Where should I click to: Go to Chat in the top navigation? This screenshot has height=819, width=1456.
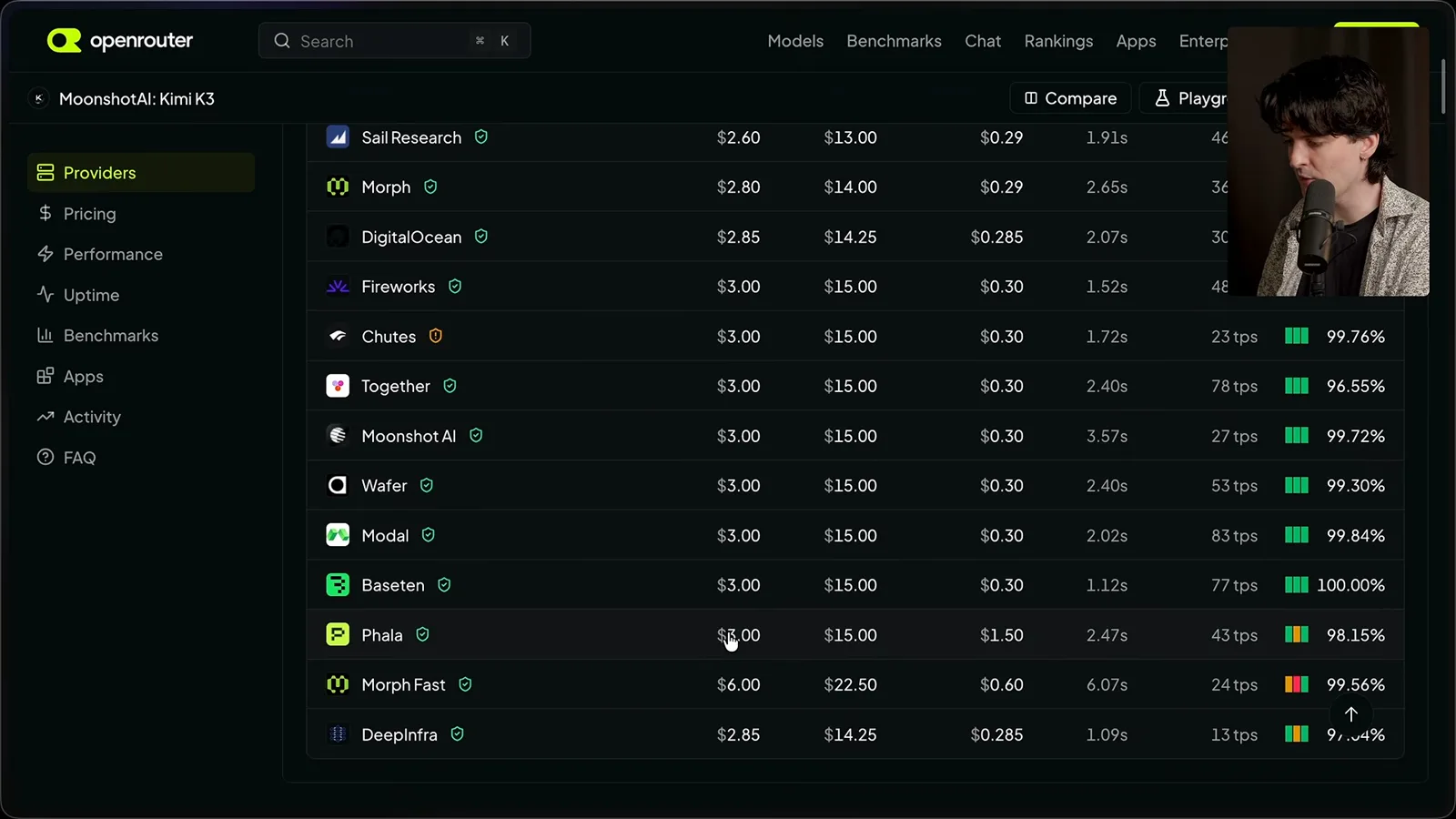[x=983, y=41]
